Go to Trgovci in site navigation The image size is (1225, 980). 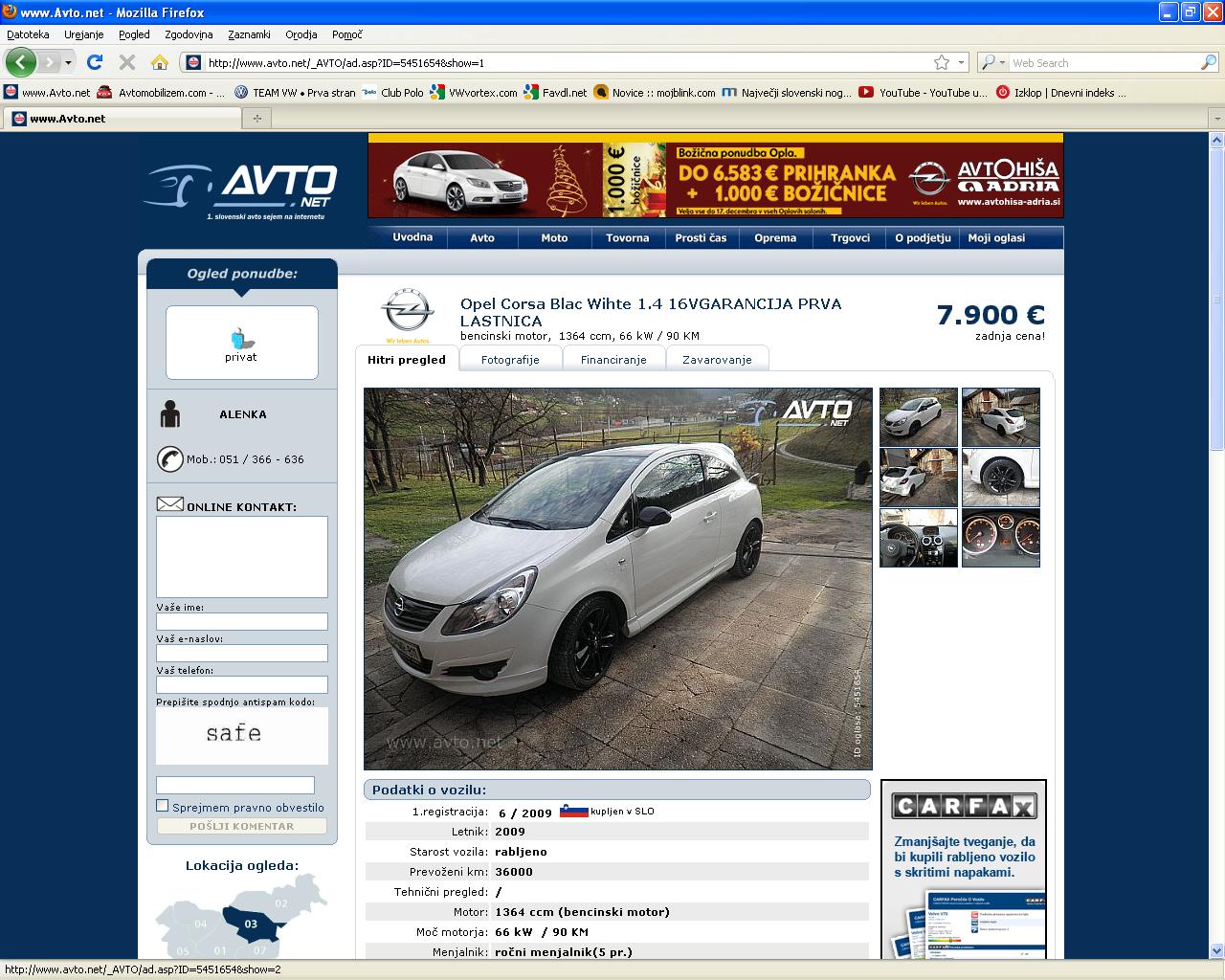(850, 237)
